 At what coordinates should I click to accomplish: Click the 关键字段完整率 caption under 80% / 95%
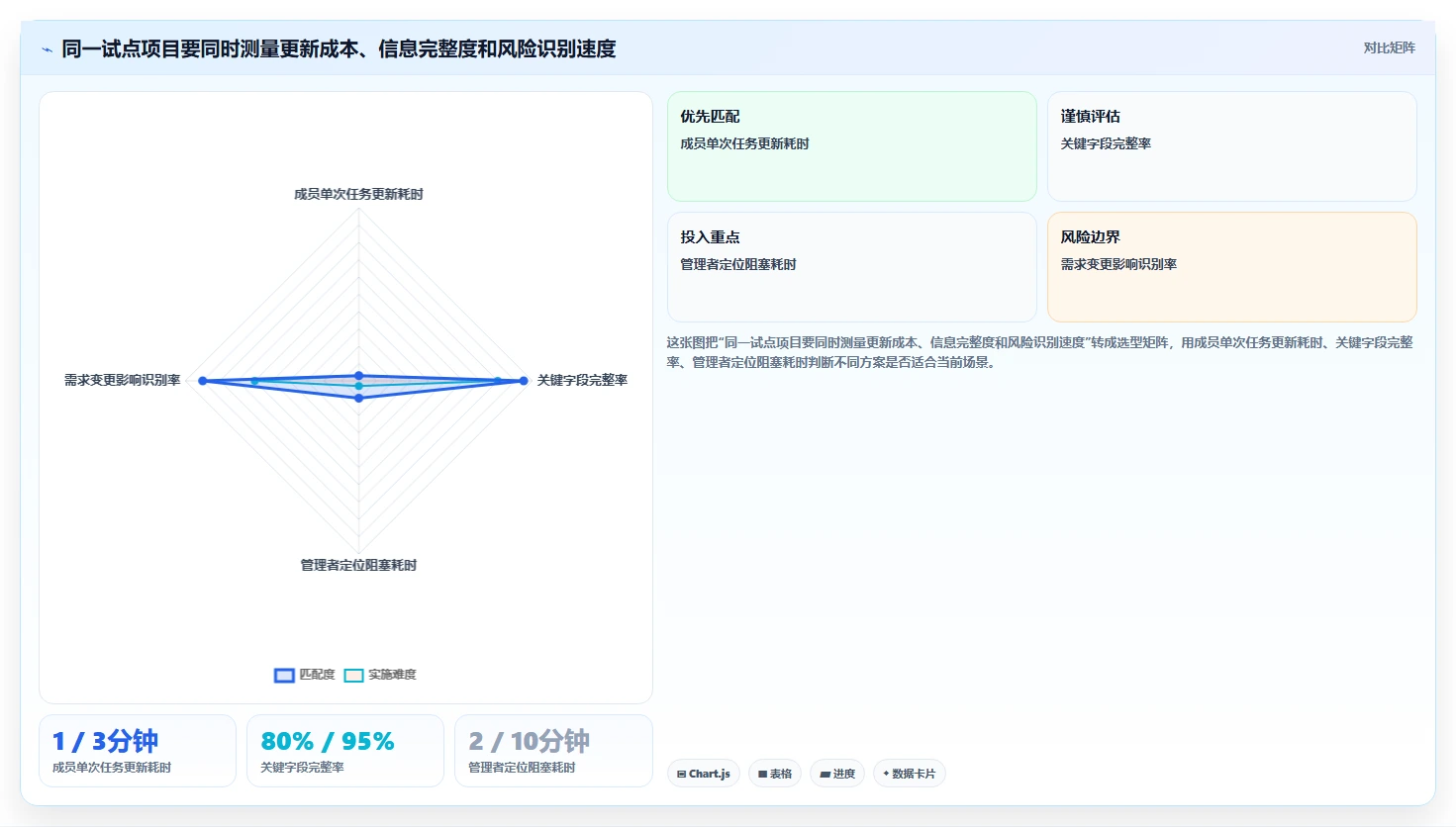[x=302, y=768]
